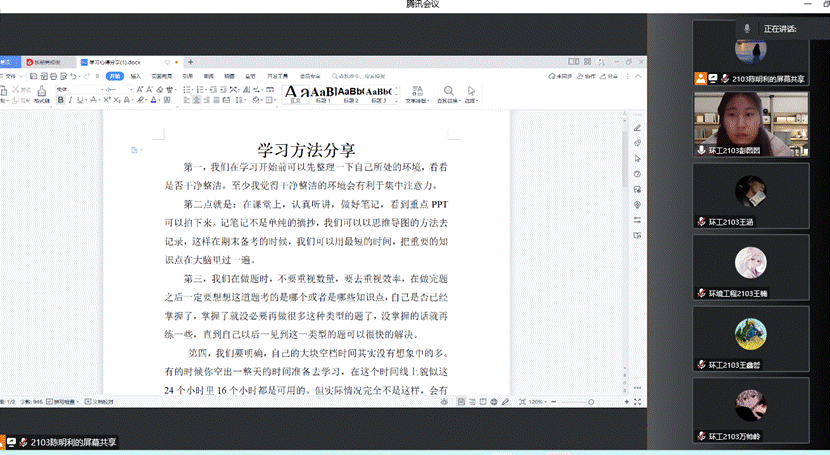This screenshot has width=830, height=455.
Task: Click the Format Painter brush icon
Action: [42, 92]
